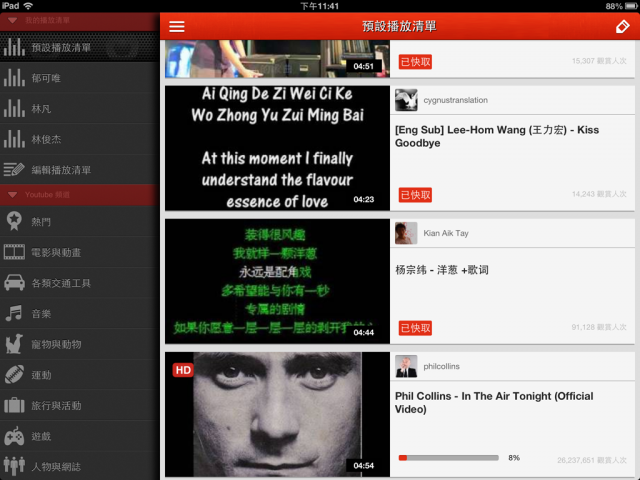Open 音樂 music note icon
640x480 pixels.
click(x=14, y=313)
